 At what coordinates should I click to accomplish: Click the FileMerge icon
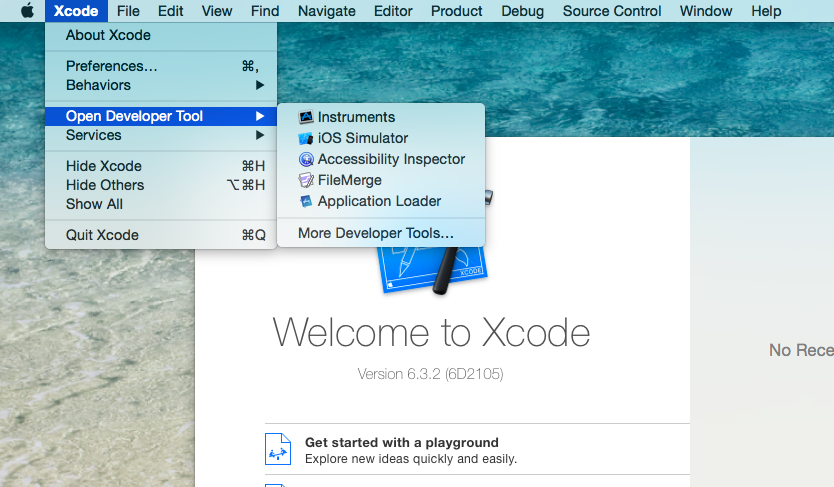[x=306, y=180]
